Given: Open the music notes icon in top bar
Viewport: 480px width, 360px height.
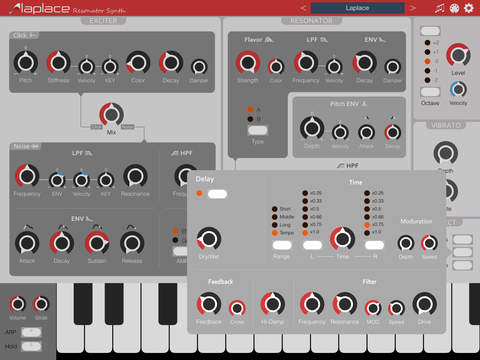Looking at the screenshot, I should pyautogui.click(x=440, y=8).
